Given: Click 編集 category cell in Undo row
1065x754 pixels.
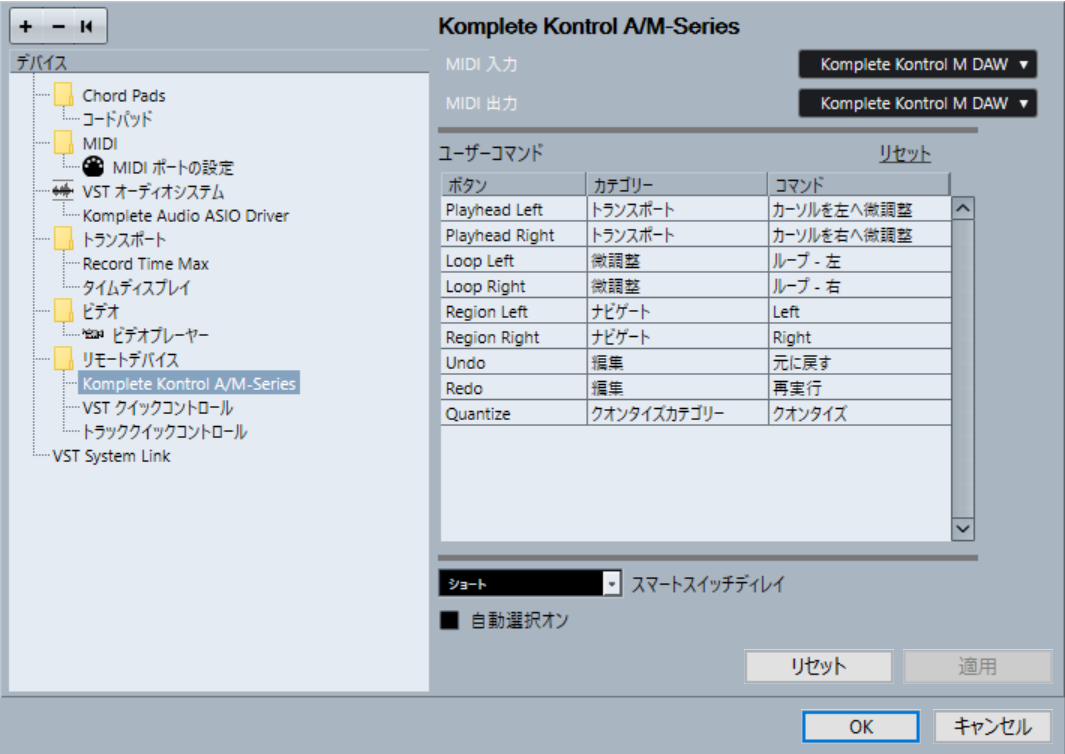Looking at the screenshot, I should point(677,363).
